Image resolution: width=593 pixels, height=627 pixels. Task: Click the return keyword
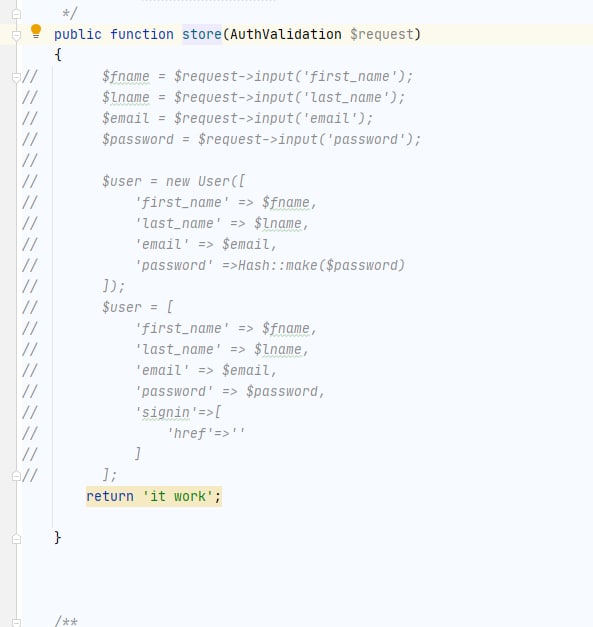110,496
